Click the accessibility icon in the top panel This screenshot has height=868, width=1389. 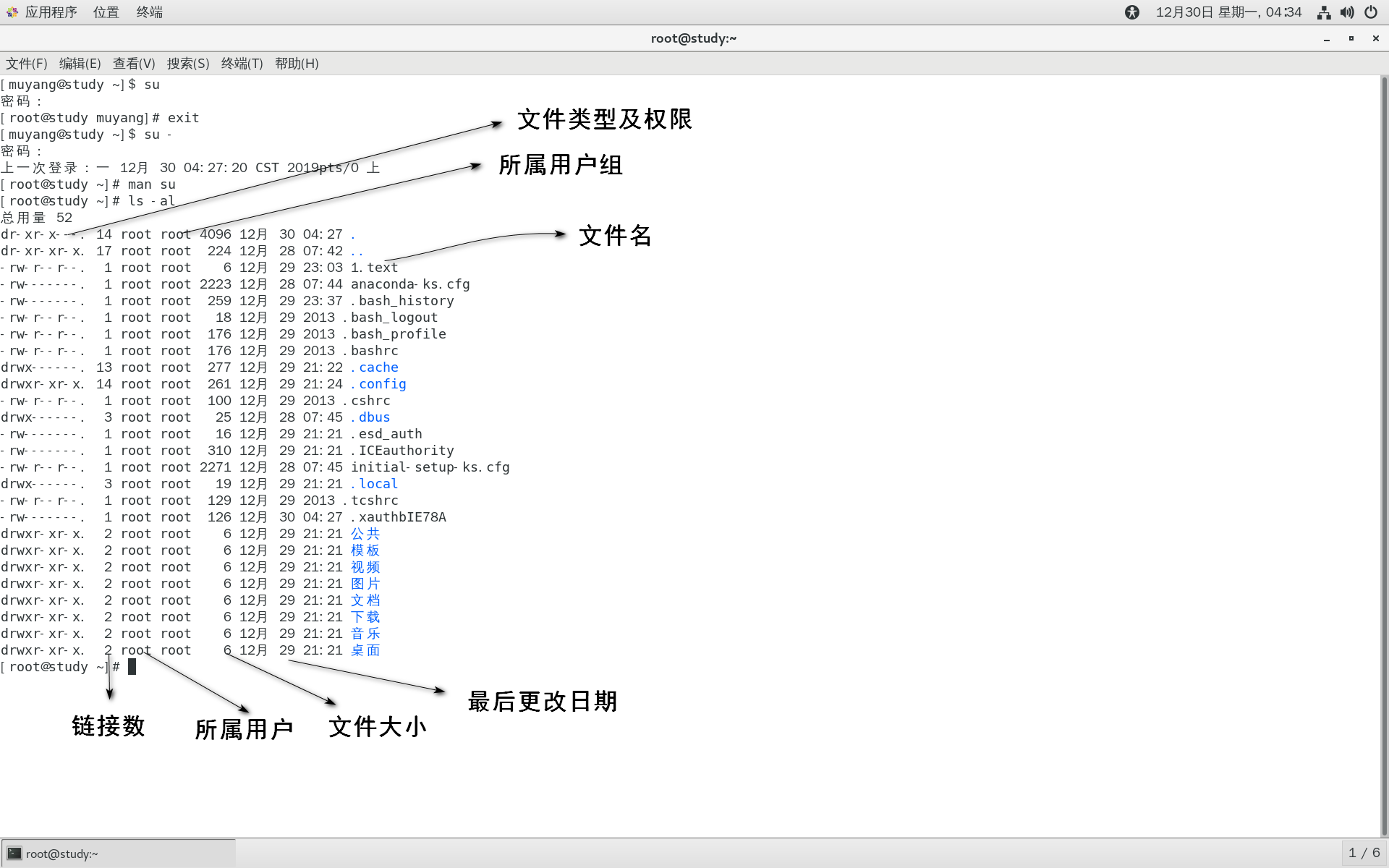pos(1132,12)
